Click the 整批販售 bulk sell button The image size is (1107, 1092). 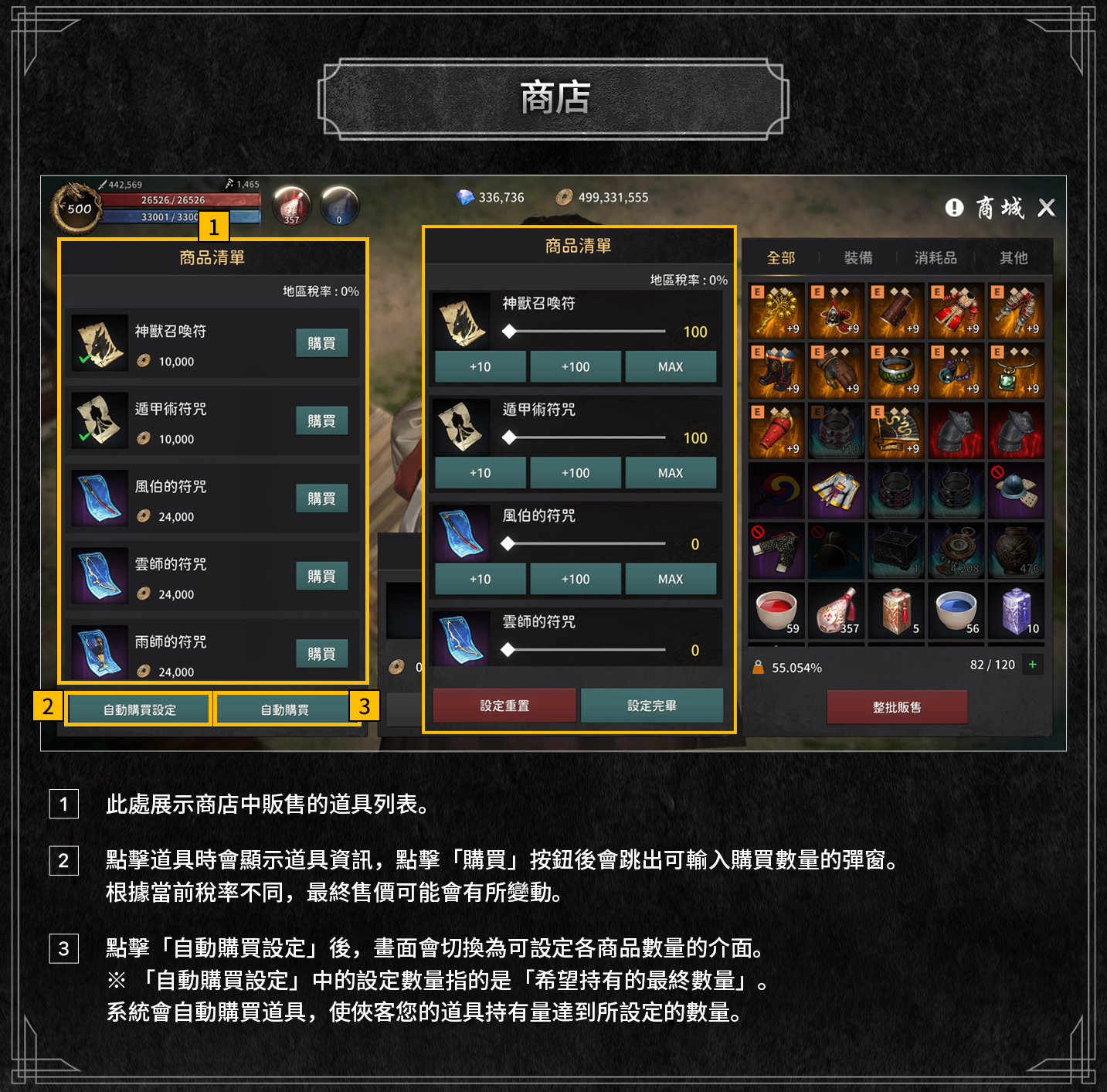pos(897,707)
